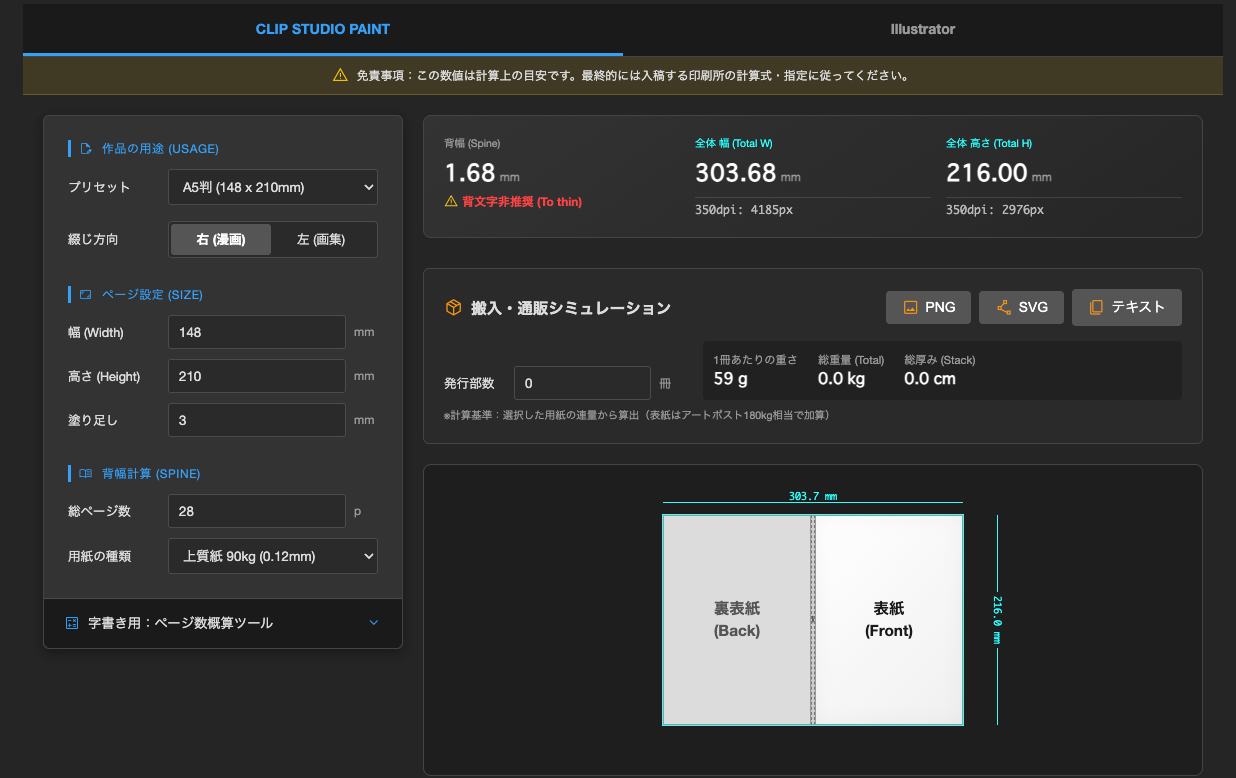This screenshot has width=1236, height=778.
Task: Click the USAGE section document icon
Action: (86, 149)
